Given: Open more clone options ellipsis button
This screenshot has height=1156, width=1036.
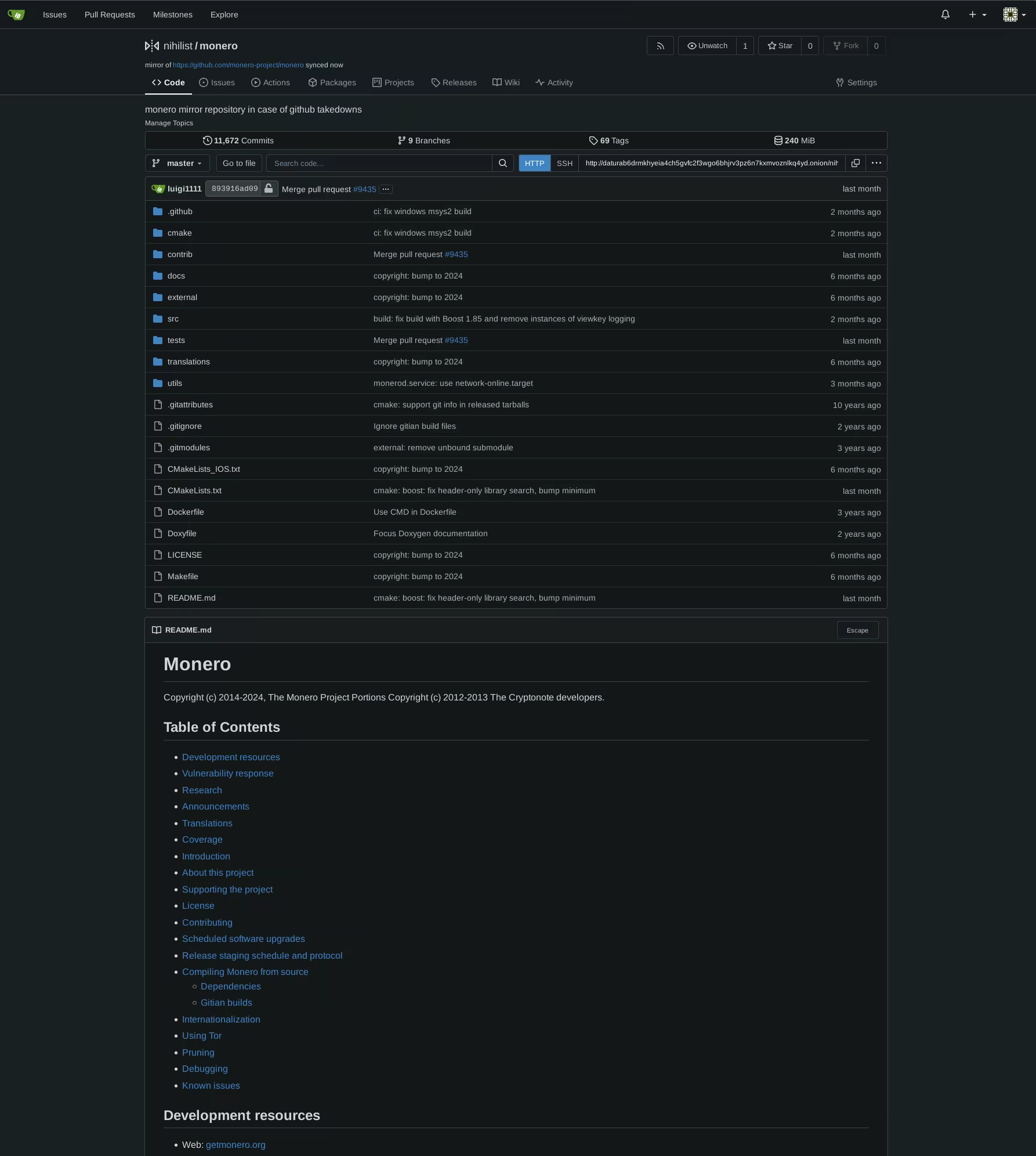Looking at the screenshot, I should [876, 163].
